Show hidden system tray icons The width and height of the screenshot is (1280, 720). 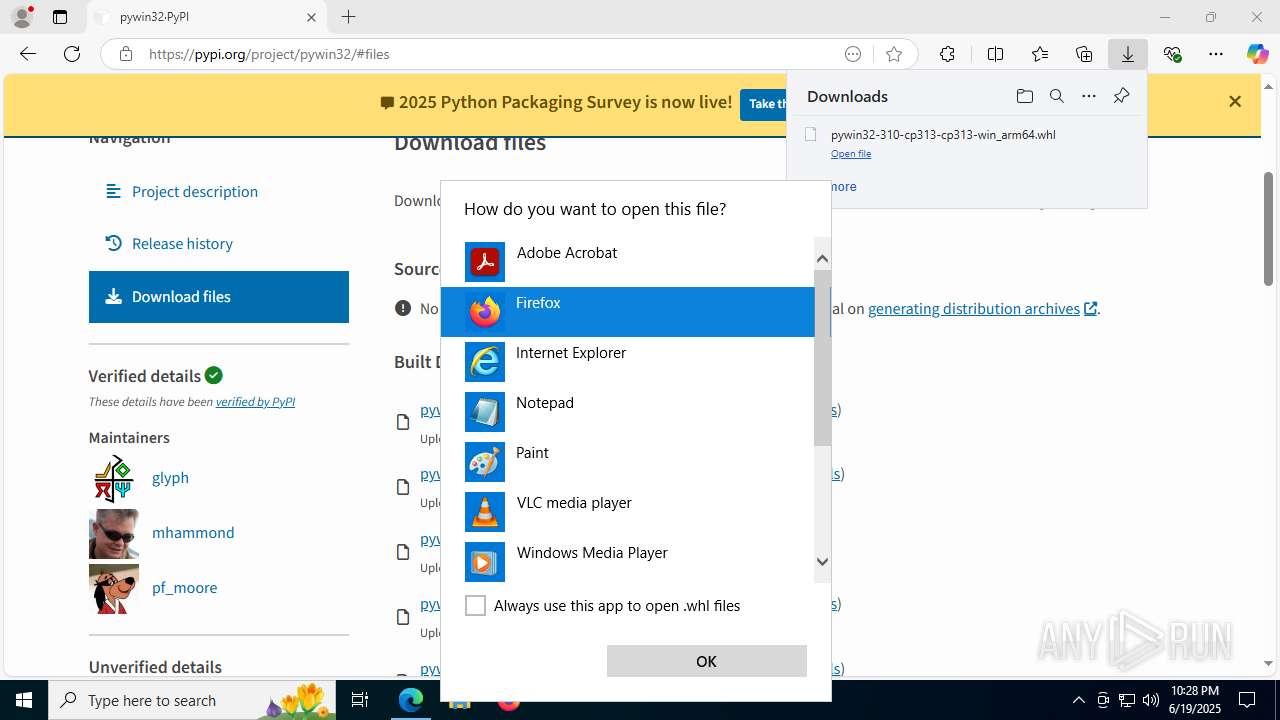tap(1078, 700)
